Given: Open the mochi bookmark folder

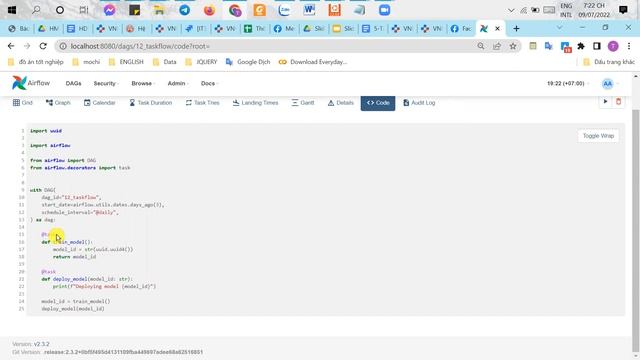Looking at the screenshot, I should coord(86,62).
